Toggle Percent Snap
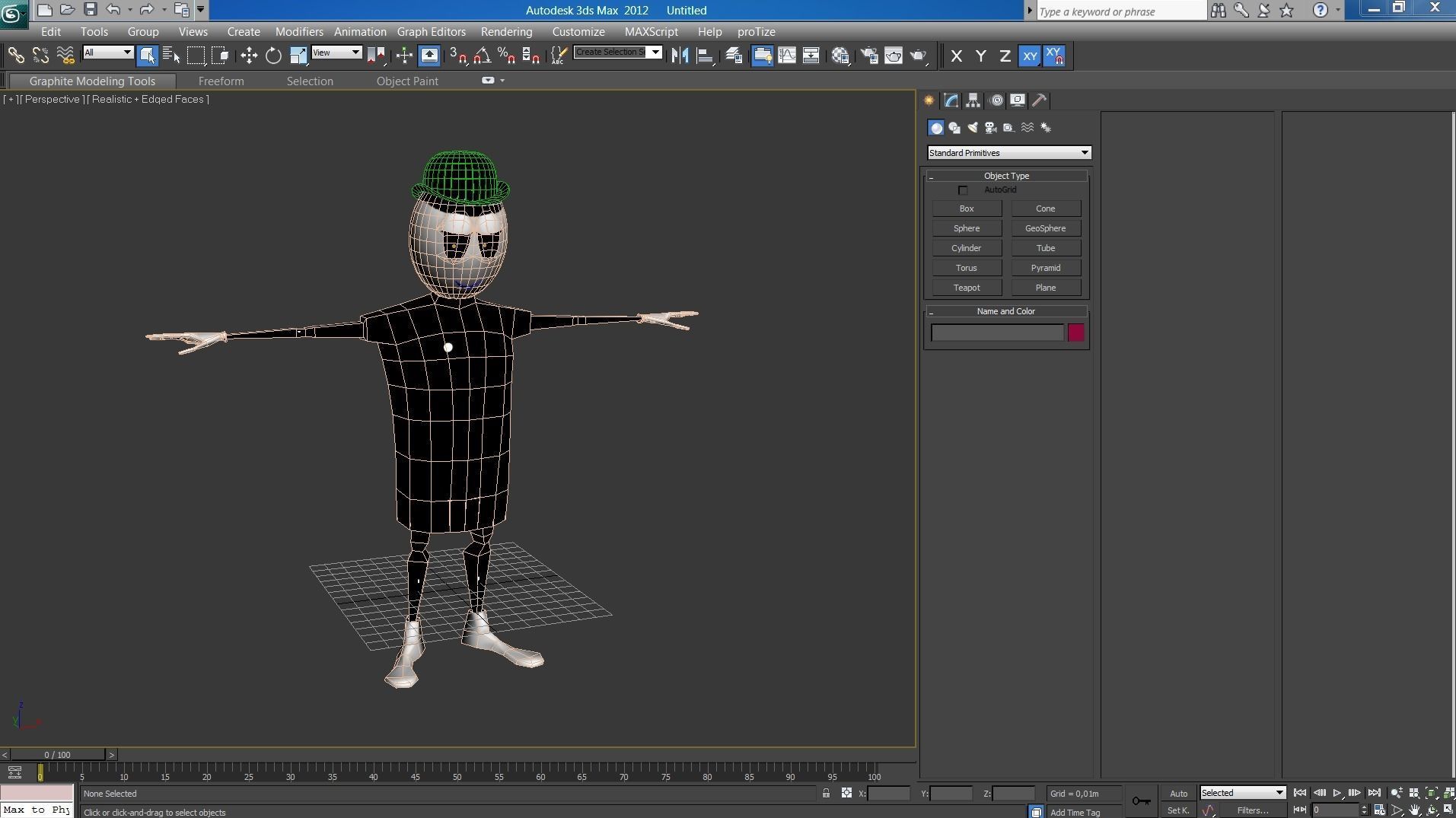The image size is (1456, 818). pos(507,56)
